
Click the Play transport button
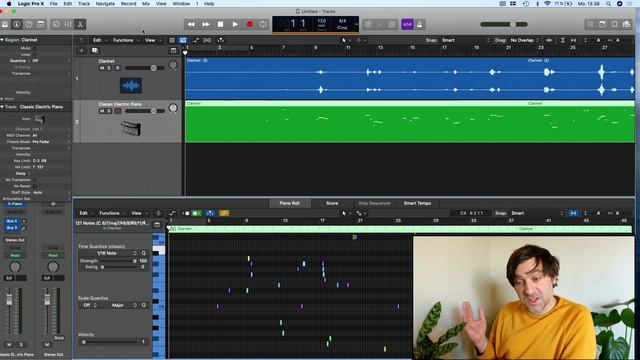coord(235,24)
